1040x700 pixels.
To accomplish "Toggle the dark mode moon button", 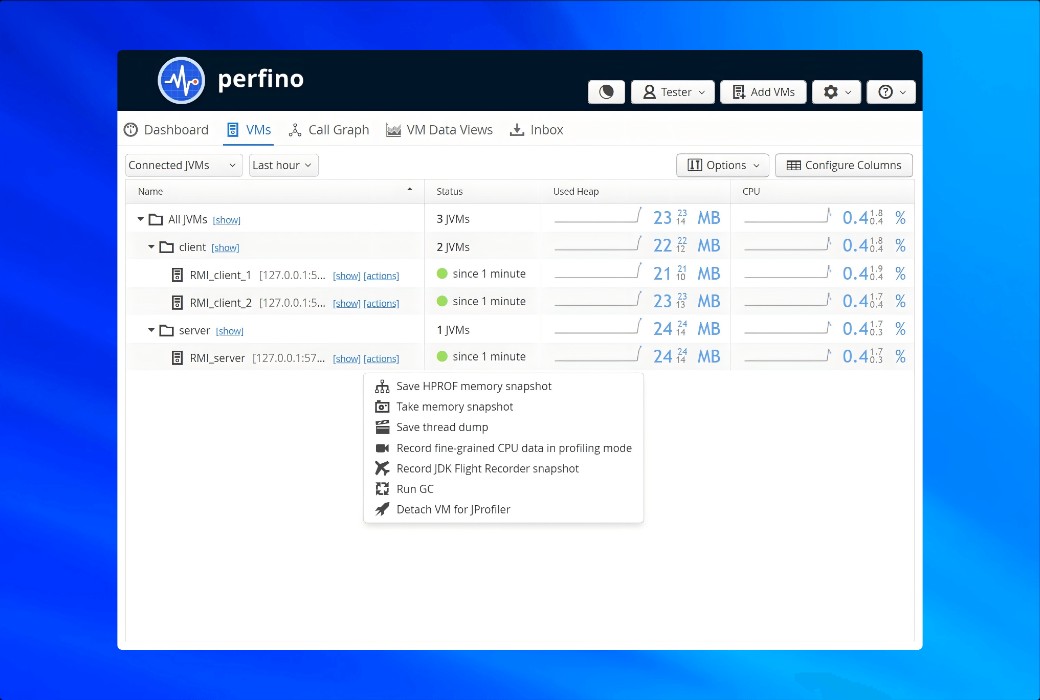I will coord(606,92).
